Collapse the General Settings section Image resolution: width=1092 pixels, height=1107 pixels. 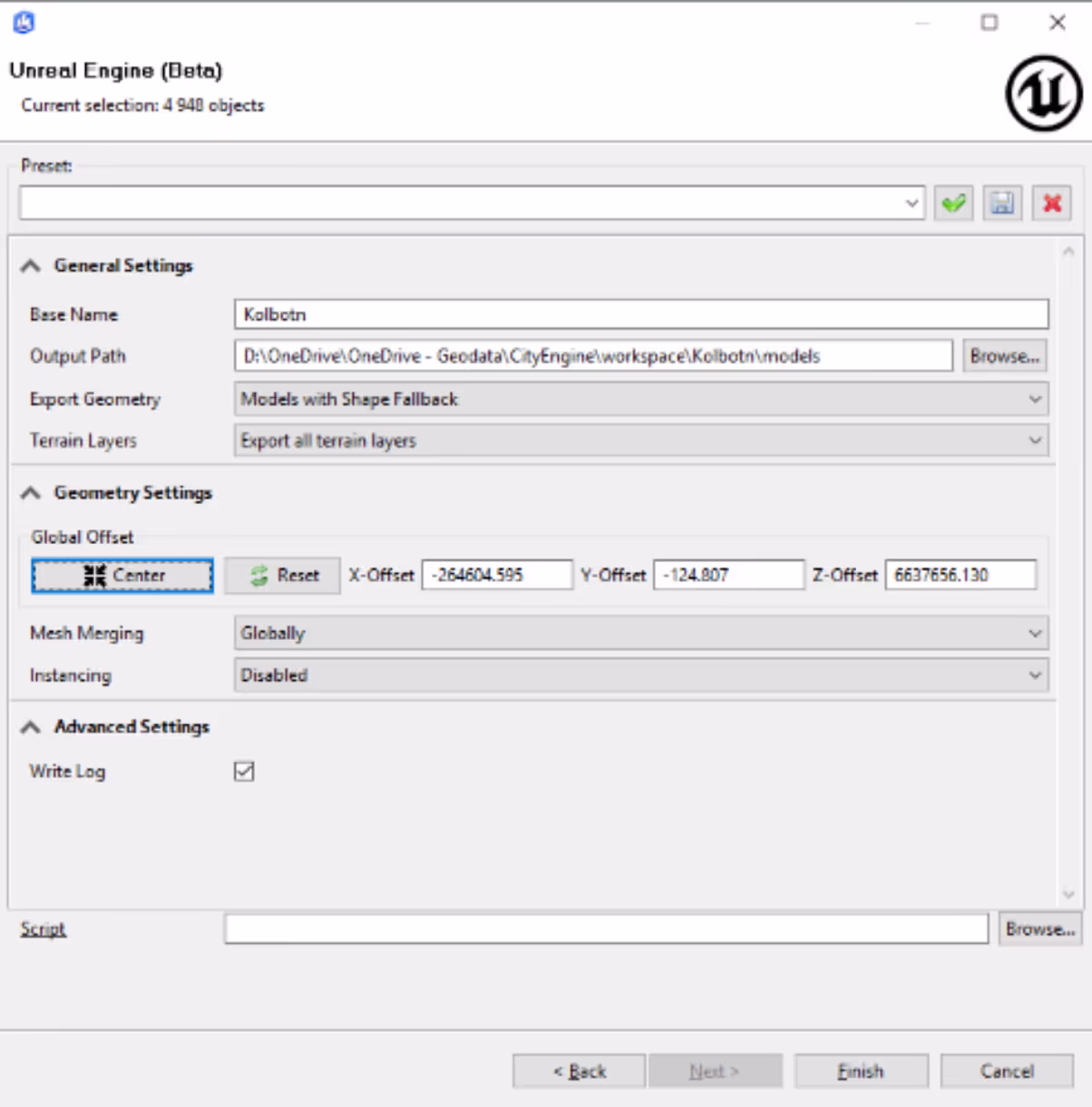click(x=31, y=266)
